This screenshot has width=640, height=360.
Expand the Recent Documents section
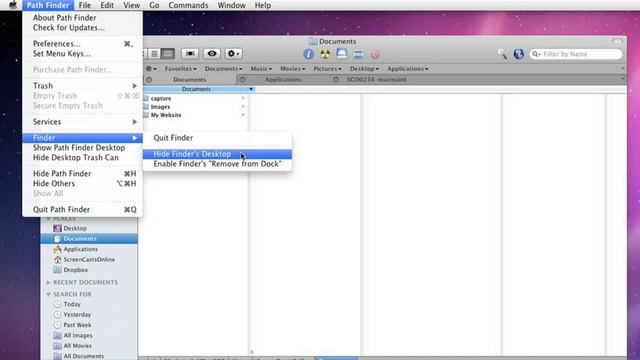[48, 282]
